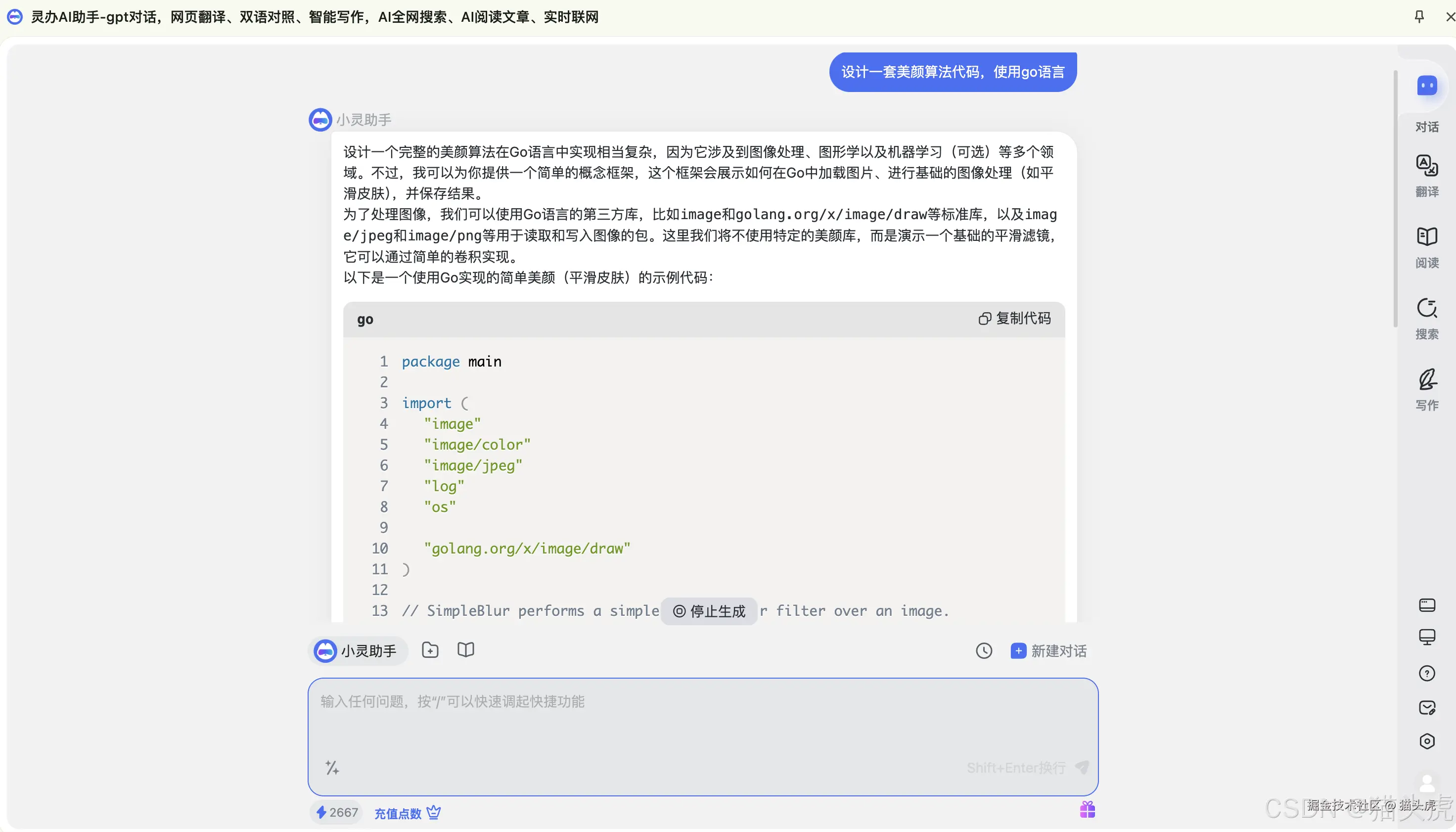1456x832 pixels.
Task: Click the 停止生成 stop generating button
Action: tap(709, 611)
